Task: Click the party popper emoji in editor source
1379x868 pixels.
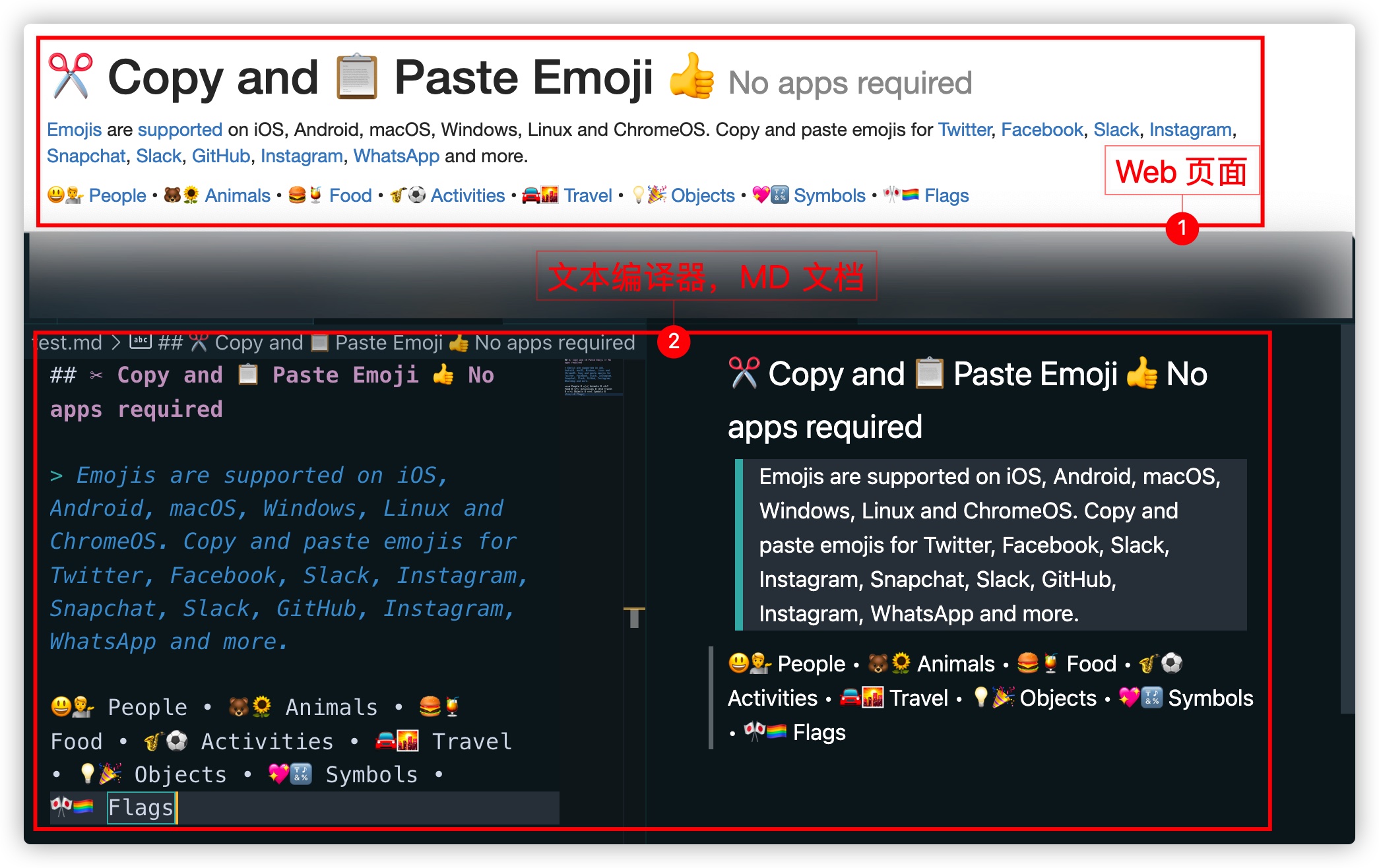Action: coord(110,773)
